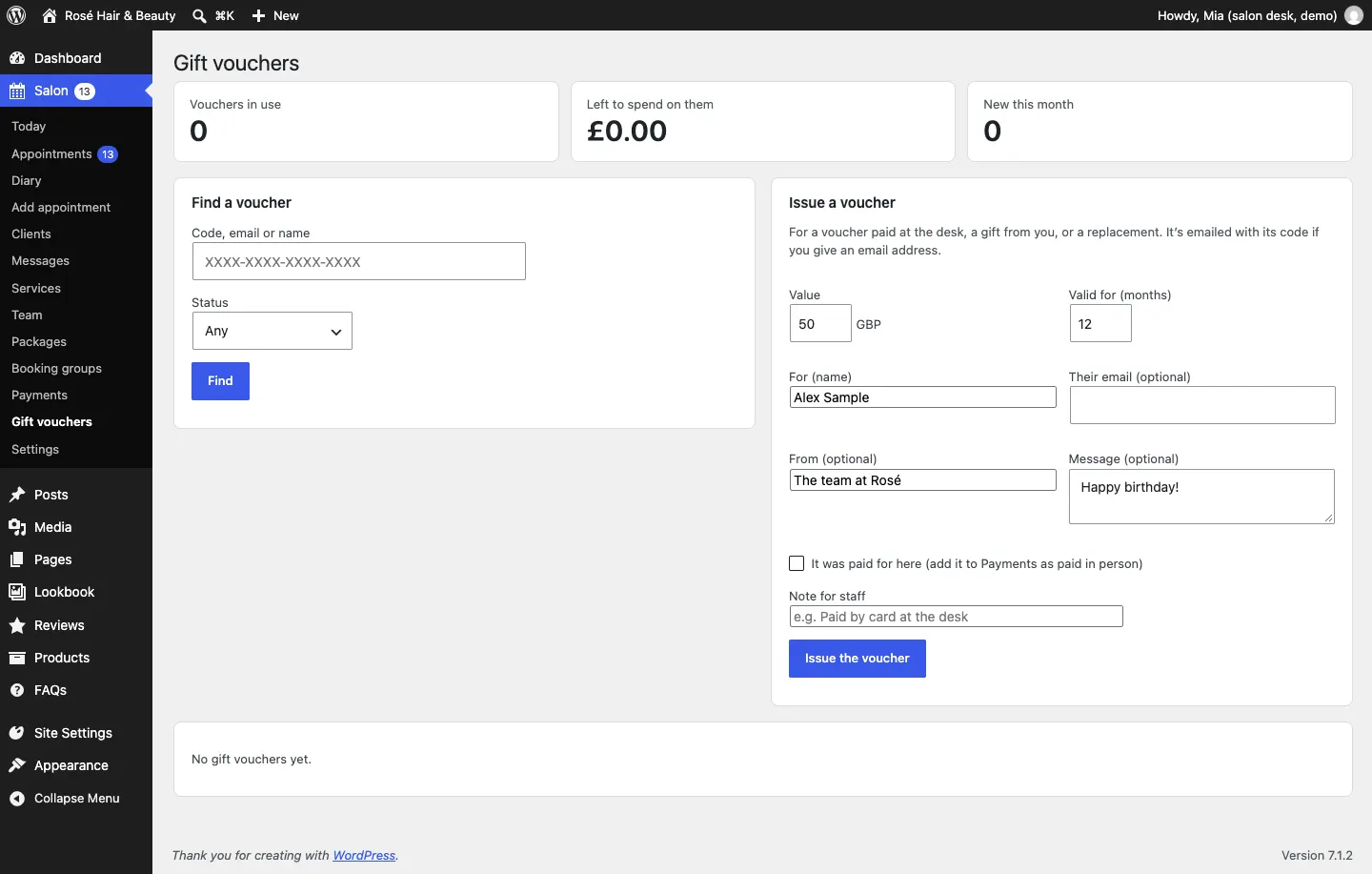
Task: Click the plus icon next to New
Action: [x=258, y=15]
